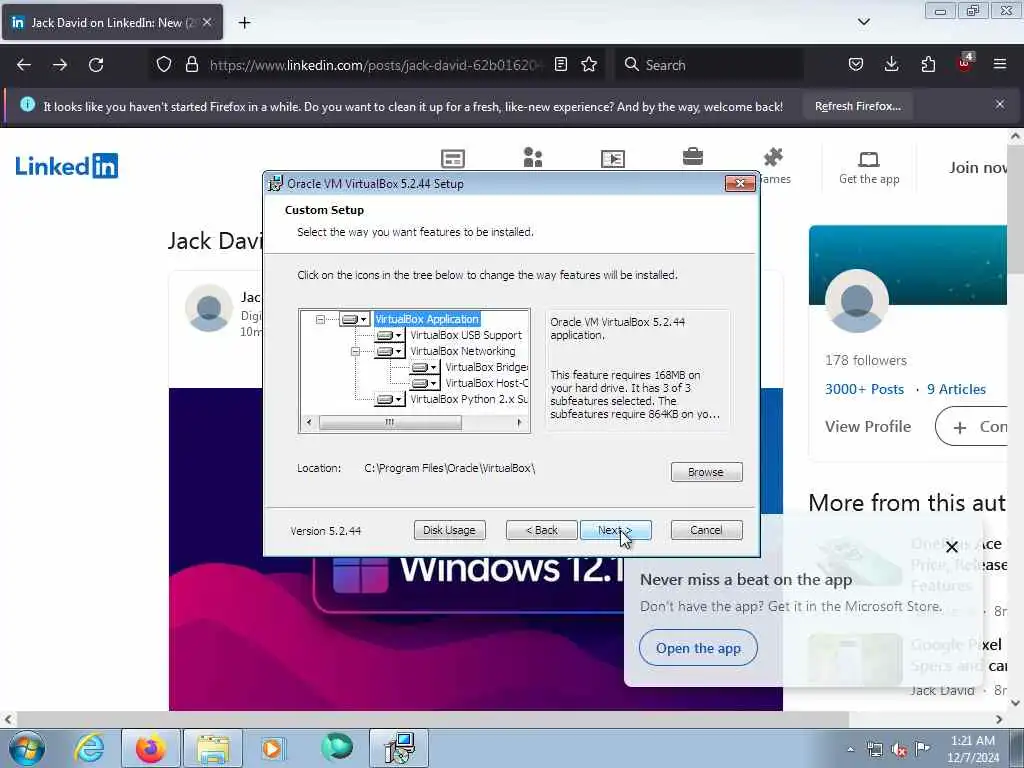Open LinkedIn Learning nav icon
The height and width of the screenshot is (768, 1024).
click(613, 159)
